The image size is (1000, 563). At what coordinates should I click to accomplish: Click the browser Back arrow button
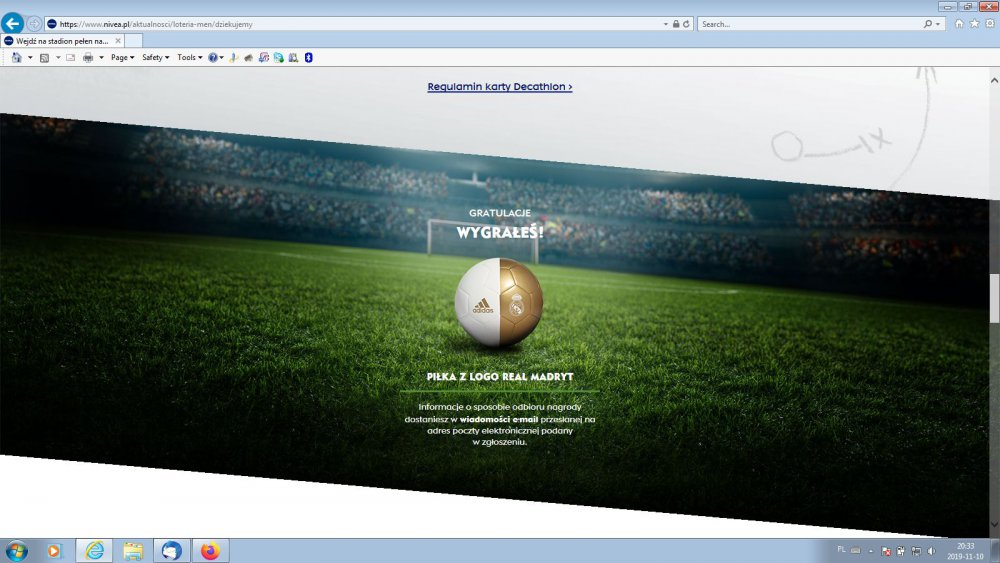coord(13,23)
